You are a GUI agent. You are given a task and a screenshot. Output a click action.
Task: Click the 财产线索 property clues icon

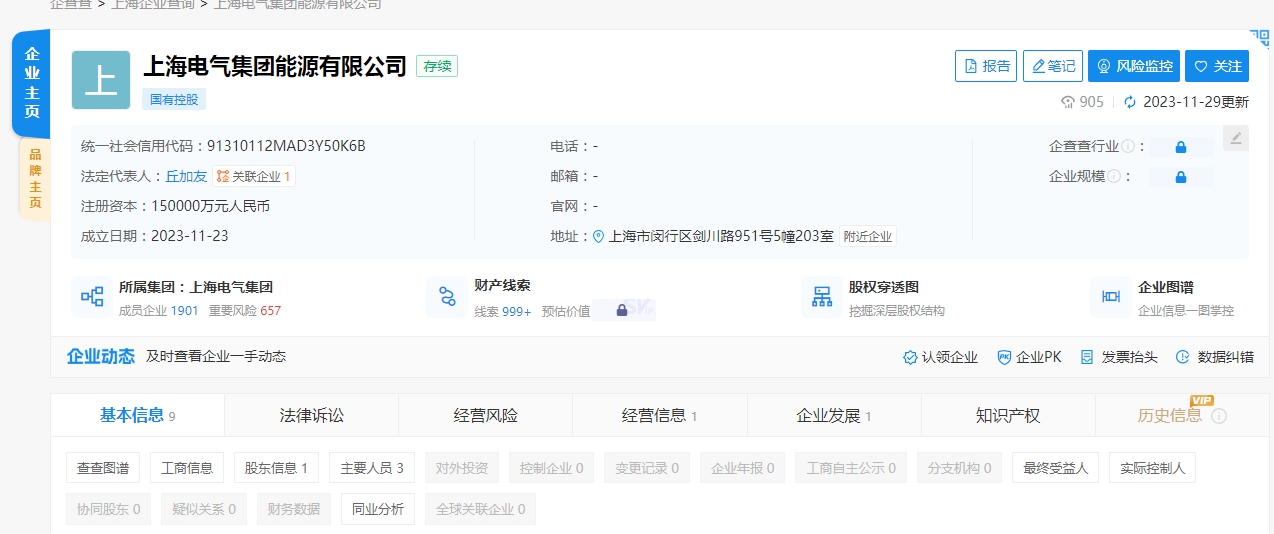coord(446,297)
